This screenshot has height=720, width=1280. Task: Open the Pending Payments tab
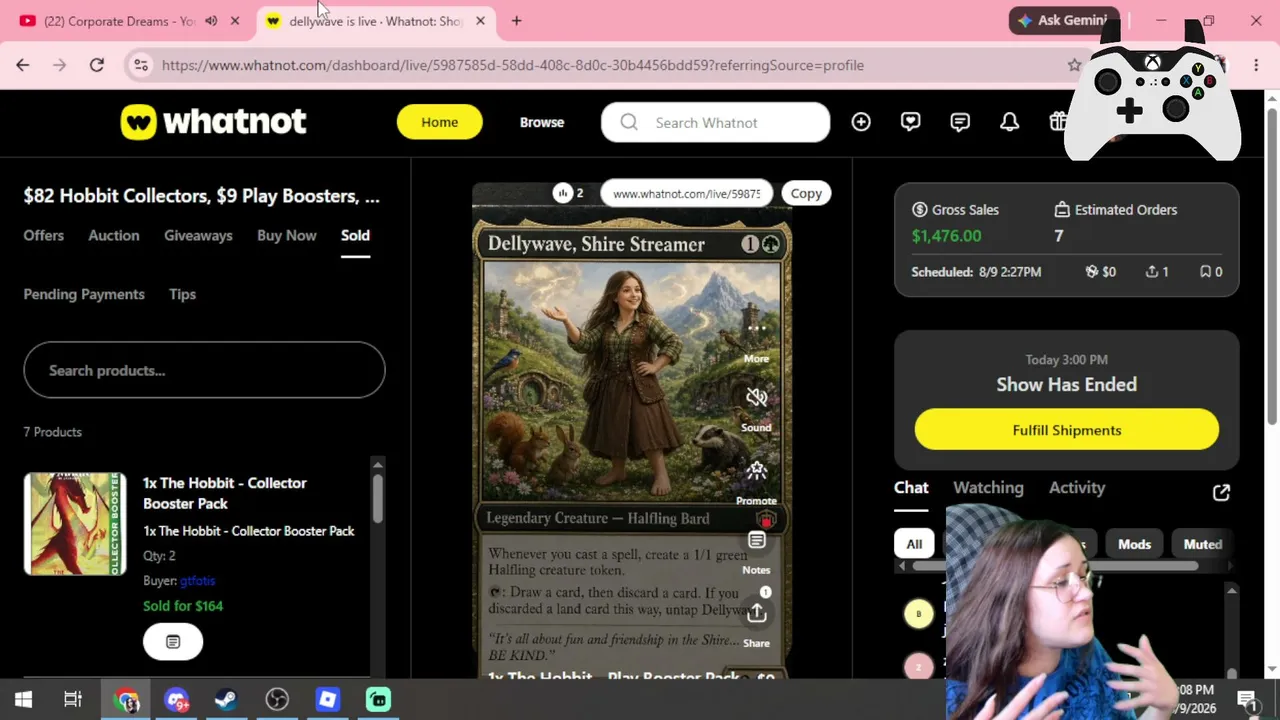[84, 294]
